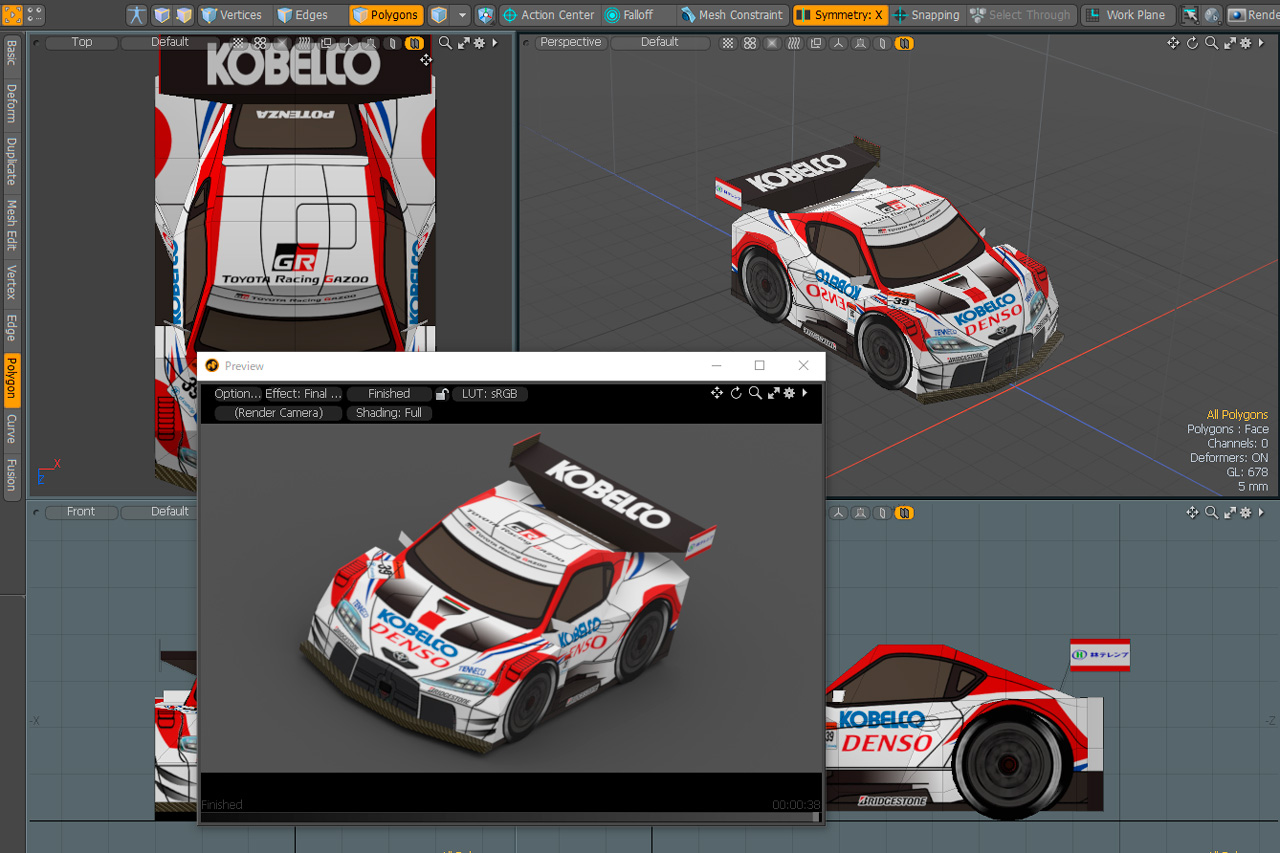This screenshot has width=1280, height=853.
Task: Open the Duplicate tab in sidebar
Action: (11, 162)
